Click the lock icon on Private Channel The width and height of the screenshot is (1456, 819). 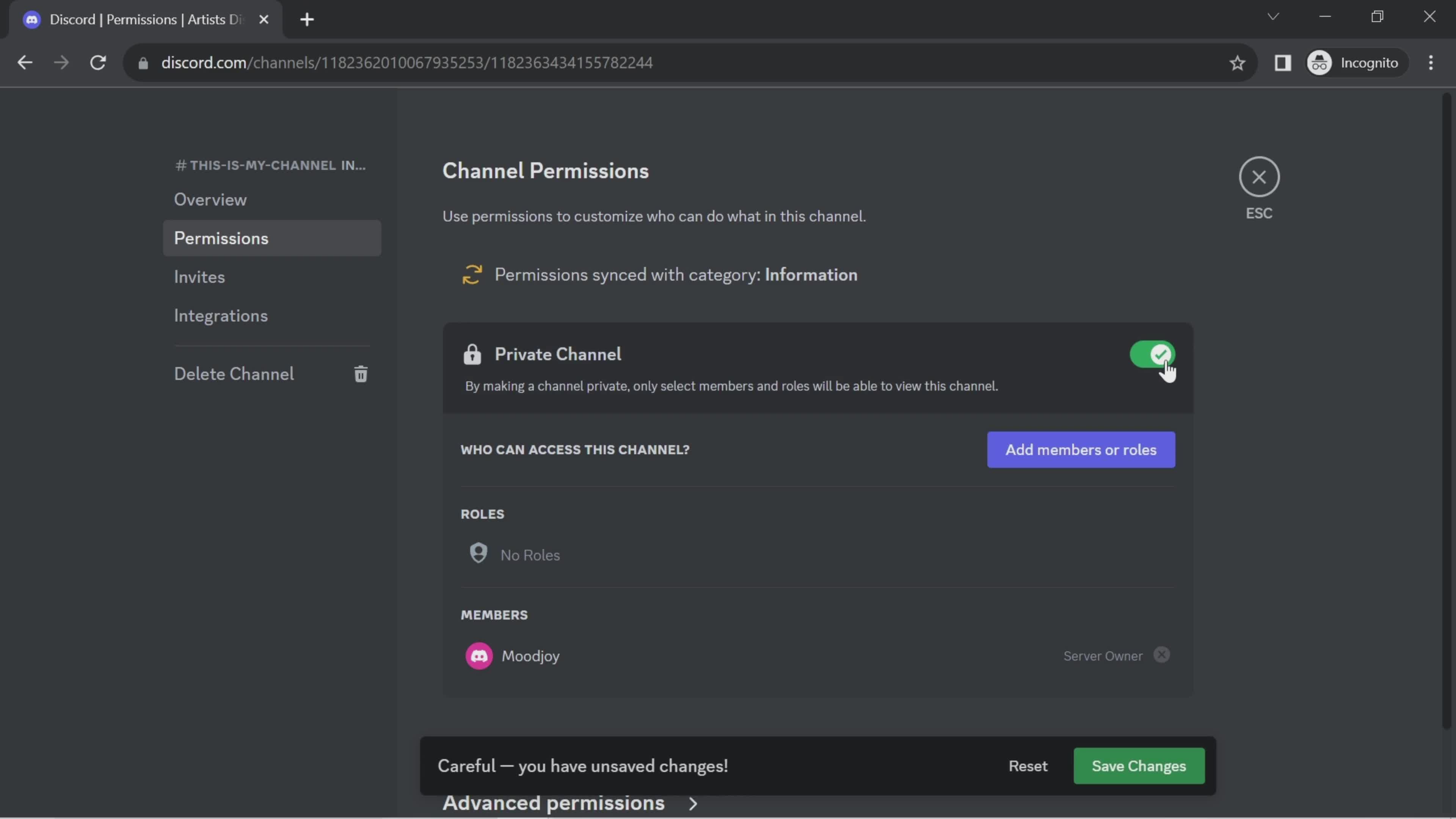coord(471,355)
